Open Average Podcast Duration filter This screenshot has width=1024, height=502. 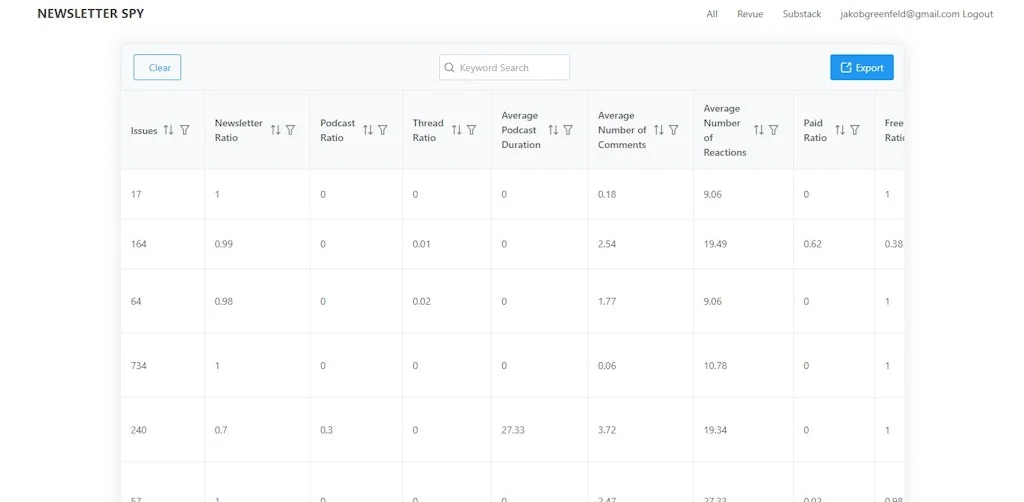tap(568, 130)
